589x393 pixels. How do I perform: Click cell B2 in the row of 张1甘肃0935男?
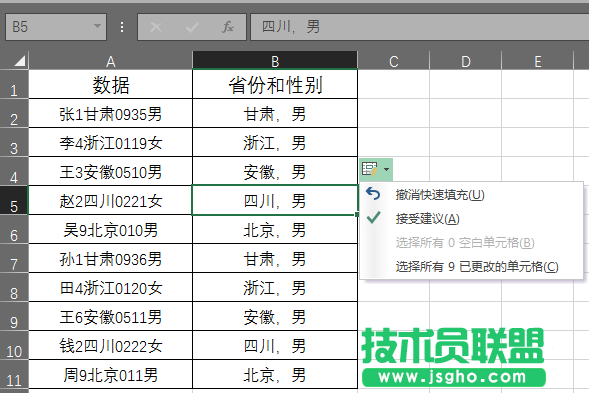(275, 114)
